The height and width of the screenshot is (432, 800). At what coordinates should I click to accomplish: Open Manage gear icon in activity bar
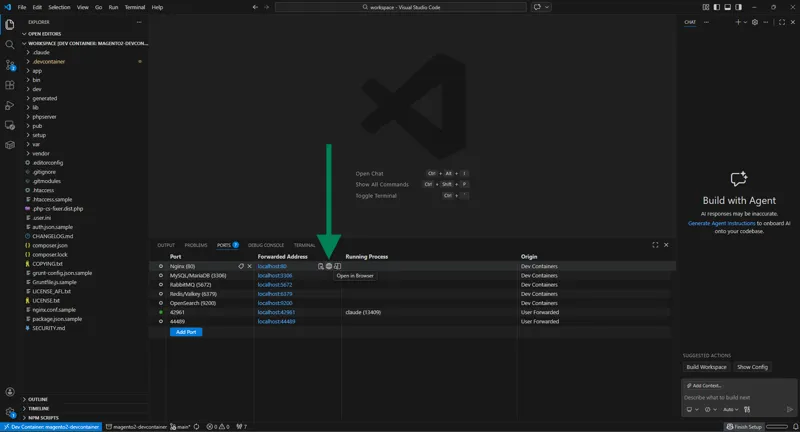pos(10,412)
